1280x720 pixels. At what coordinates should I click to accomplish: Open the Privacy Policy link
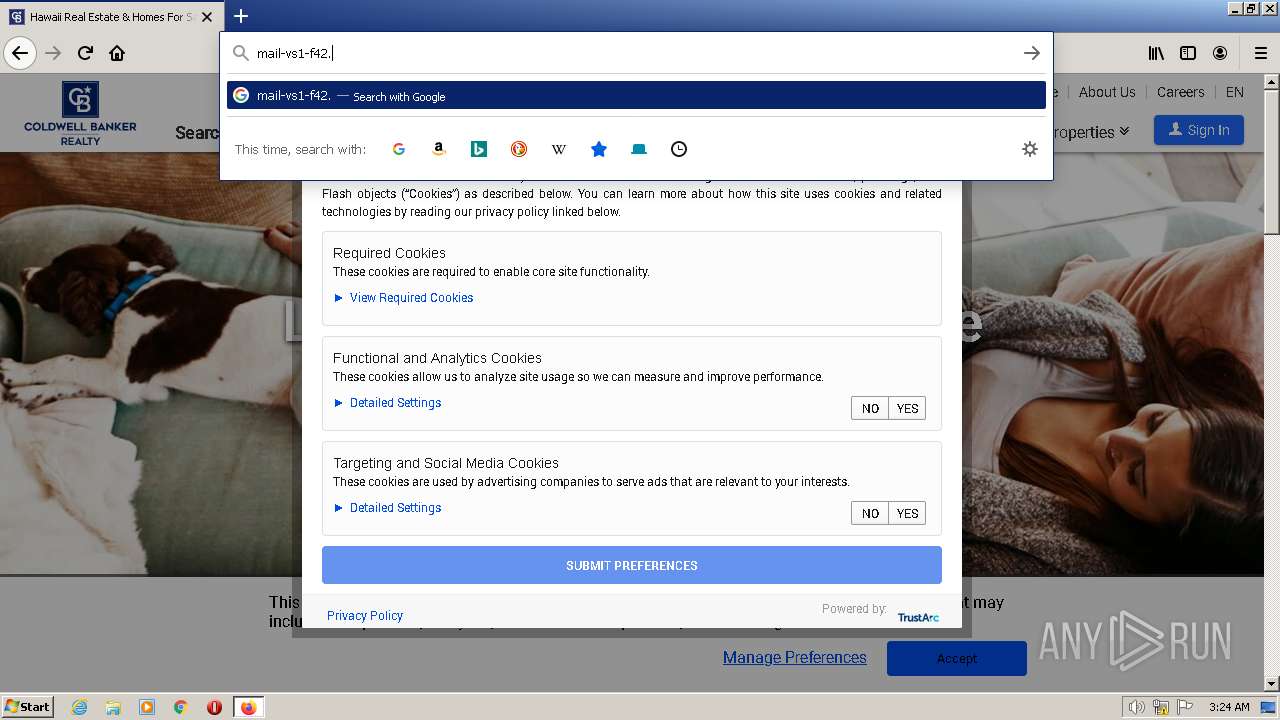[365, 615]
